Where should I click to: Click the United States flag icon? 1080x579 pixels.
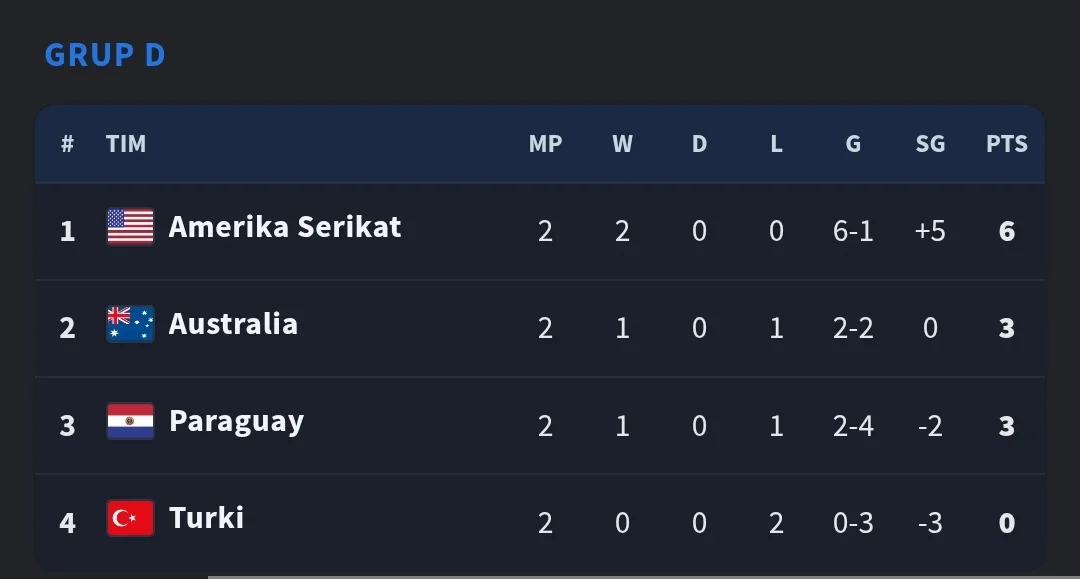tap(130, 227)
